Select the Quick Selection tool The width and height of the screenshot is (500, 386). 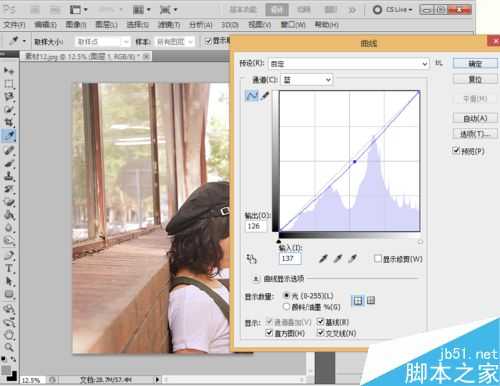pyautogui.click(x=9, y=110)
